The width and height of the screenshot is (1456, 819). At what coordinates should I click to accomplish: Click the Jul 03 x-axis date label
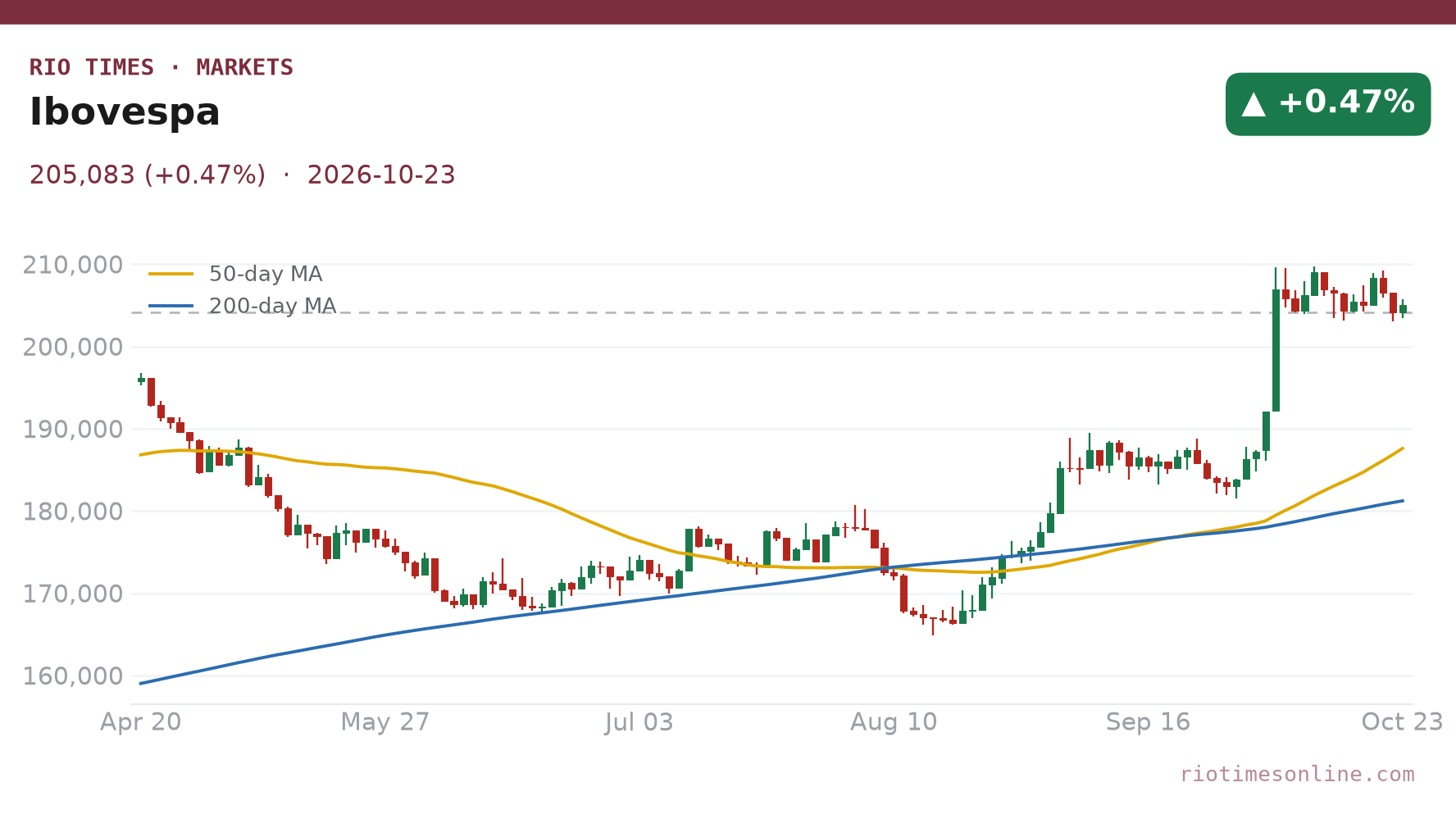pyautogui.click(x=639, y=722)
